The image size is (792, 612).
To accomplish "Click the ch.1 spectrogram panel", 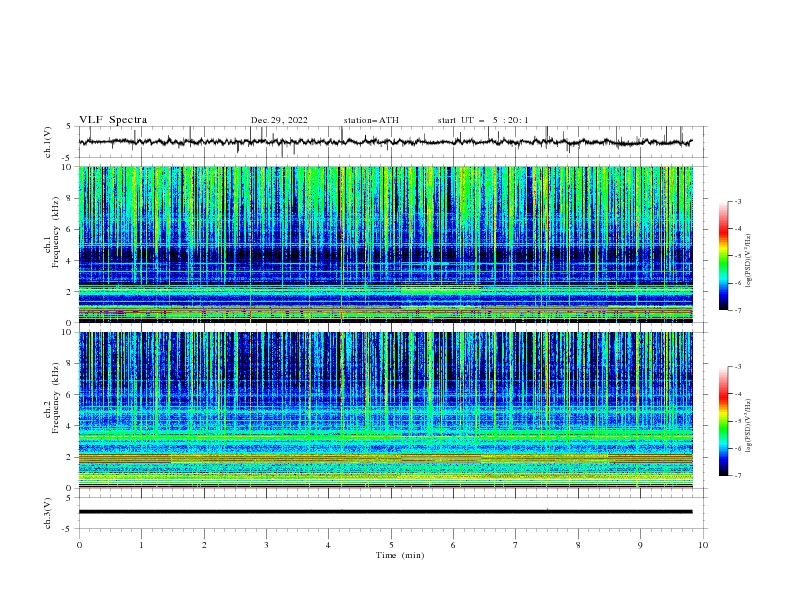I will (385, 244).
